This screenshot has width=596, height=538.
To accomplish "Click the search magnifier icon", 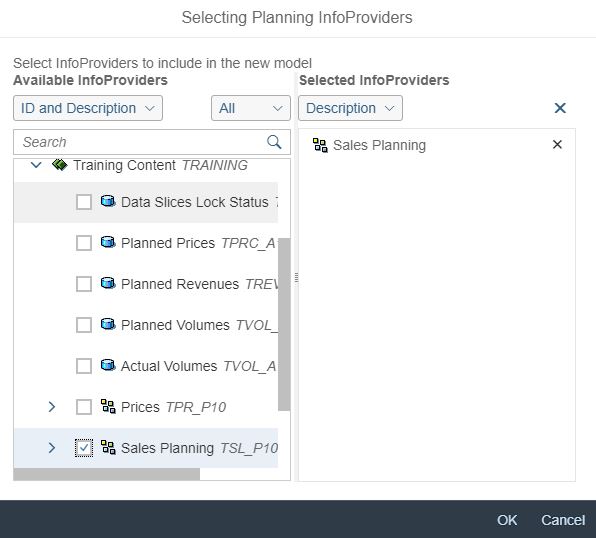I will (x=274, y=142).
